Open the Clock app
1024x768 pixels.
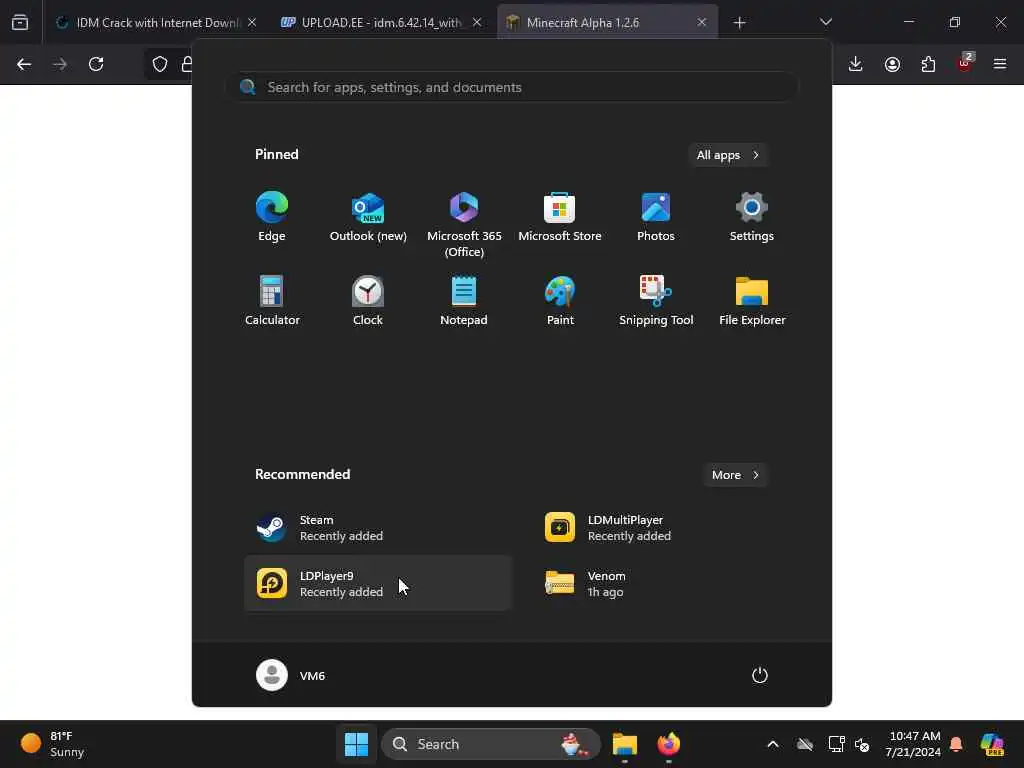coord(368,301)
